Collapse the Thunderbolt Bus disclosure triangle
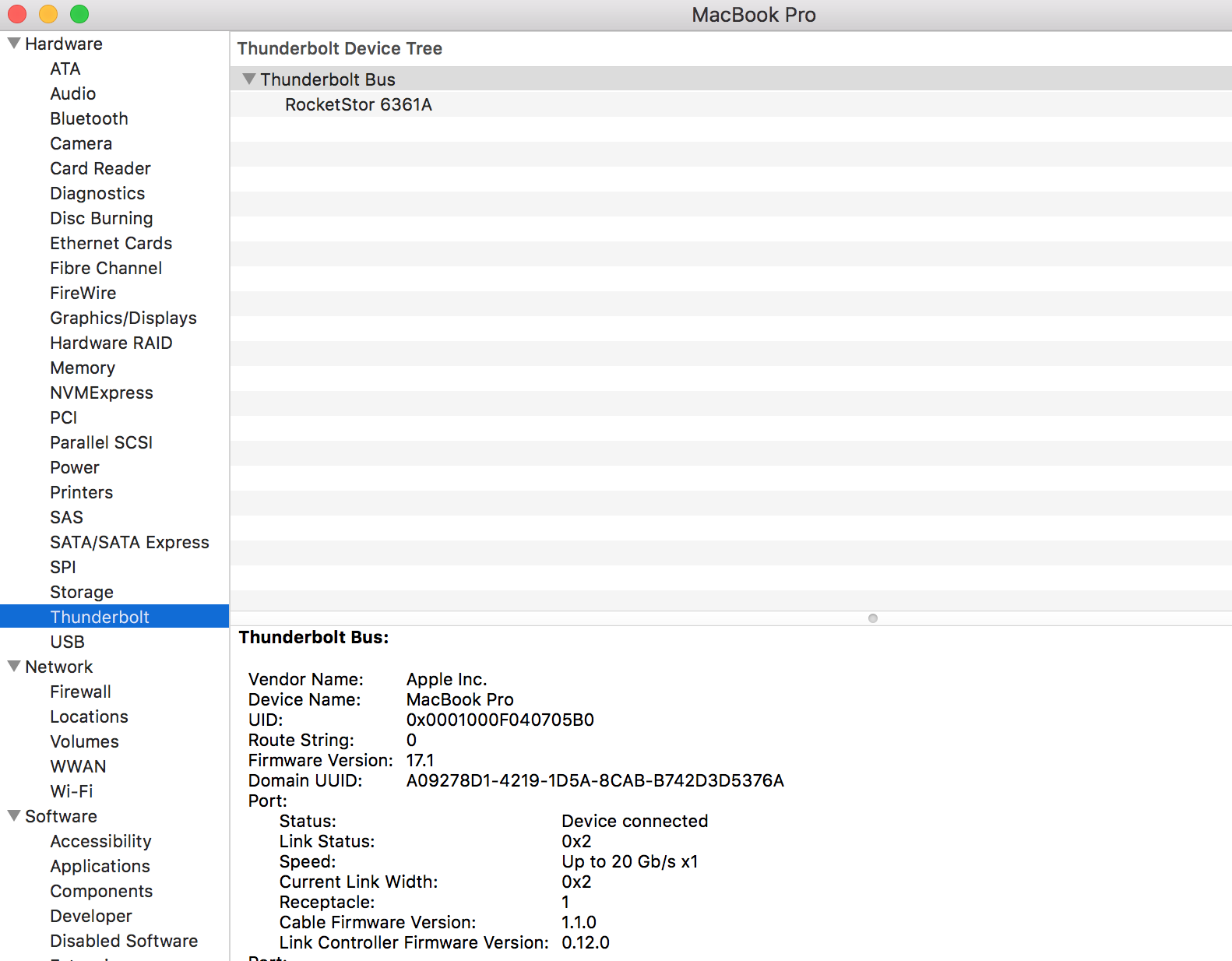 249,79
